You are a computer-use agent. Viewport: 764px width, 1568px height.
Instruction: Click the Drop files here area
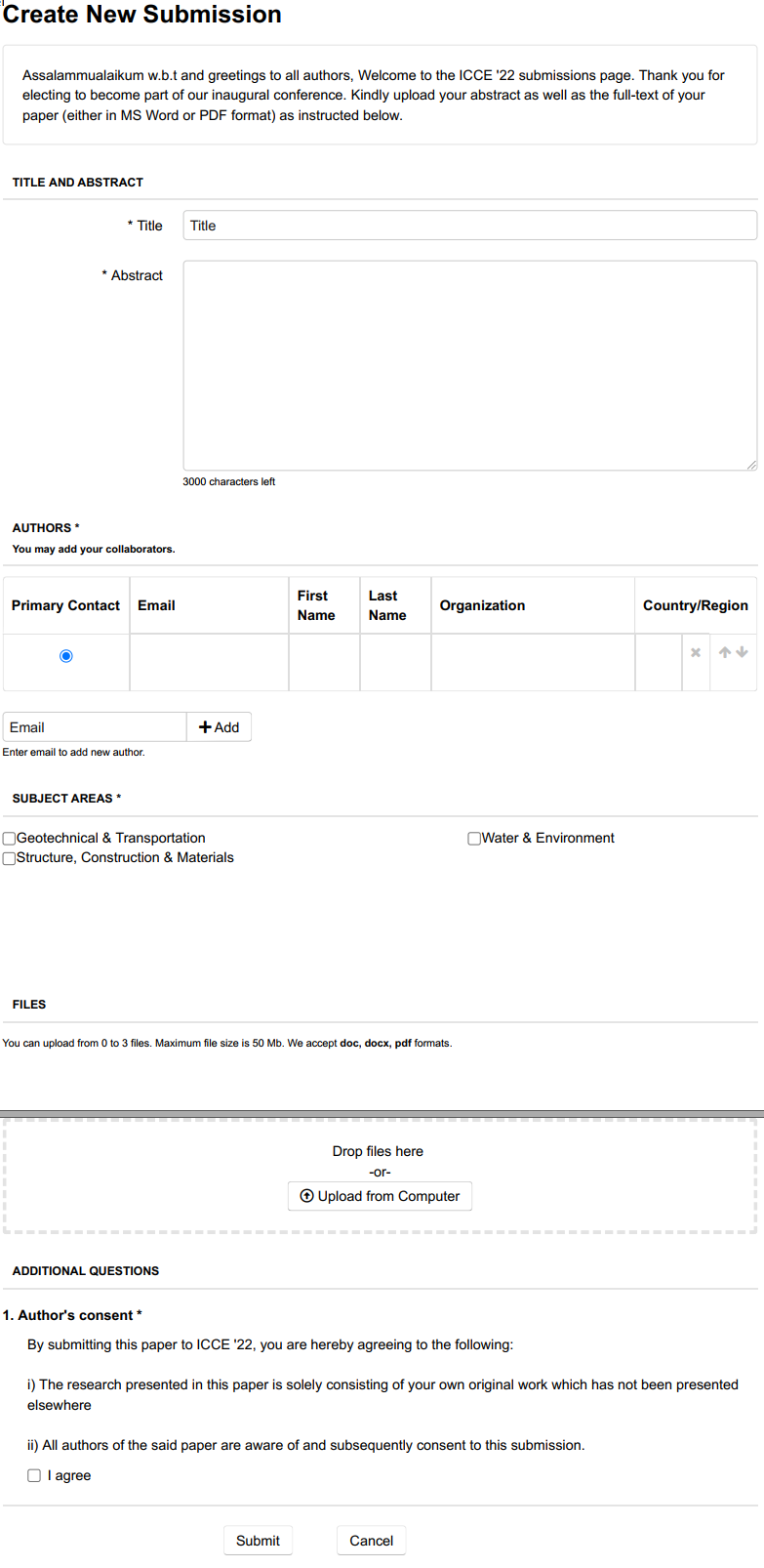point(378,1151)
